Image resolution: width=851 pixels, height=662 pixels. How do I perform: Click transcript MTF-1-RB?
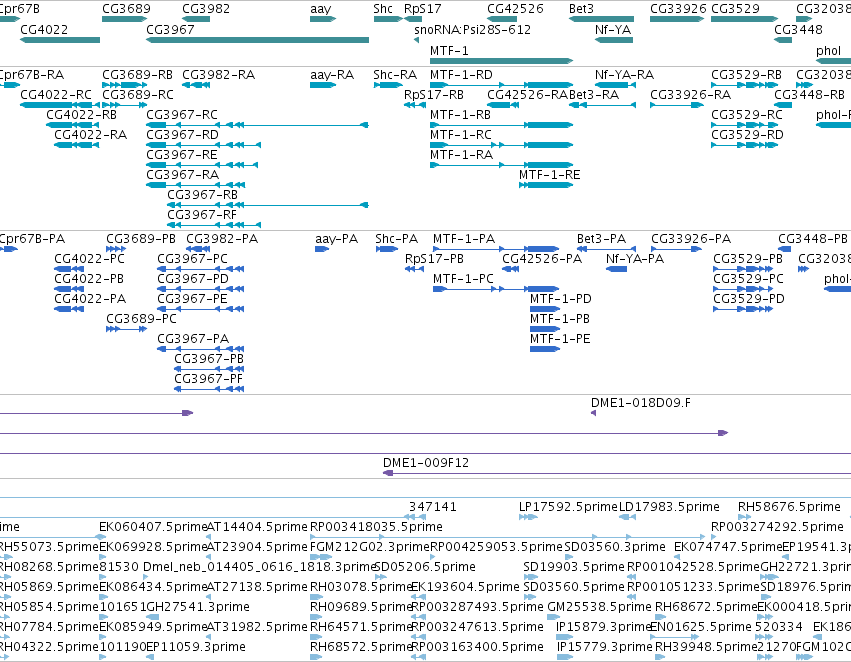coord(460,114)
